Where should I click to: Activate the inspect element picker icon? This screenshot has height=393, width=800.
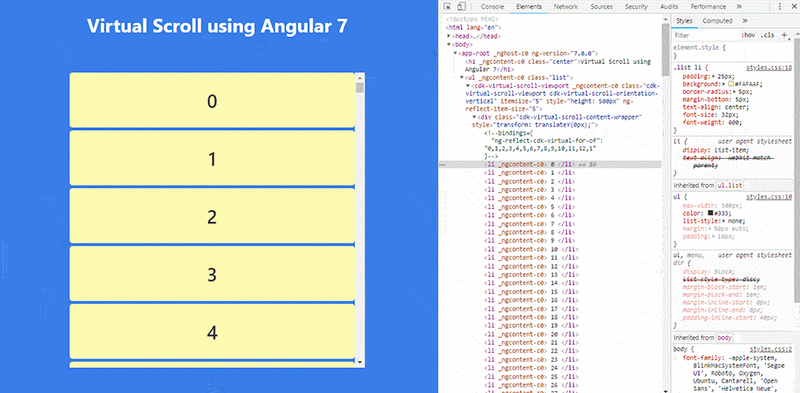pos(447,7)
